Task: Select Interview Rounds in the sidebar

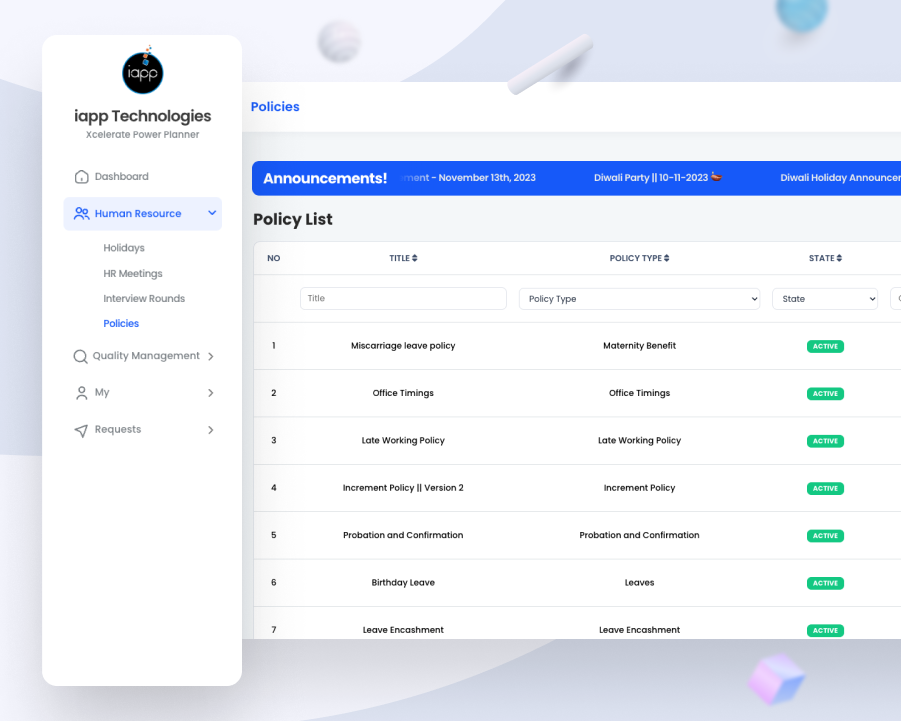Action: coord(144,298)
